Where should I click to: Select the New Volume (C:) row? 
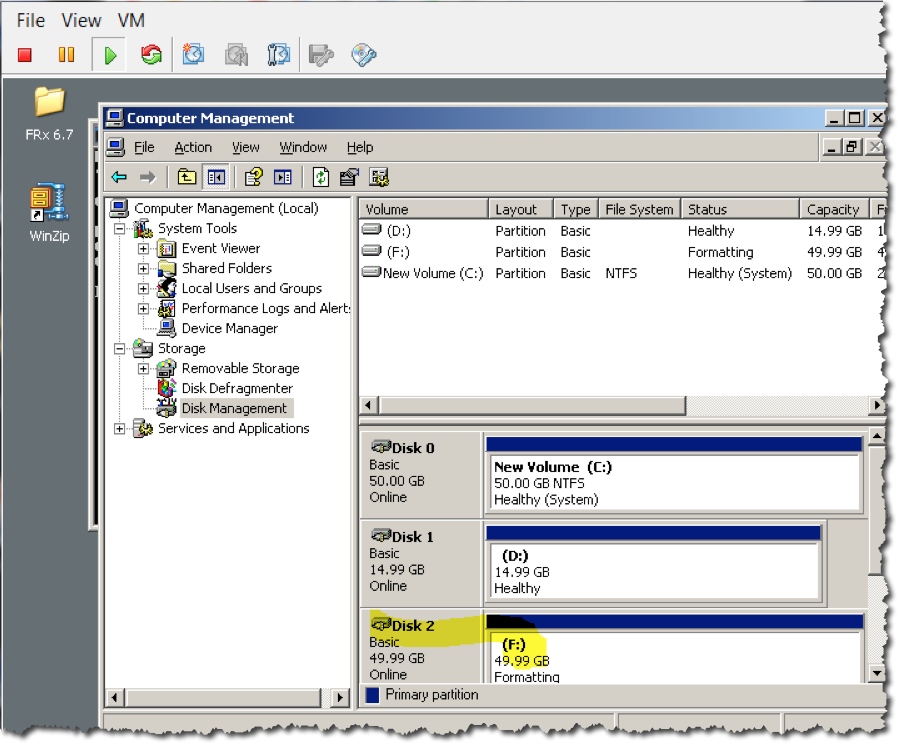pyautogui.click(x=433, y=273)
